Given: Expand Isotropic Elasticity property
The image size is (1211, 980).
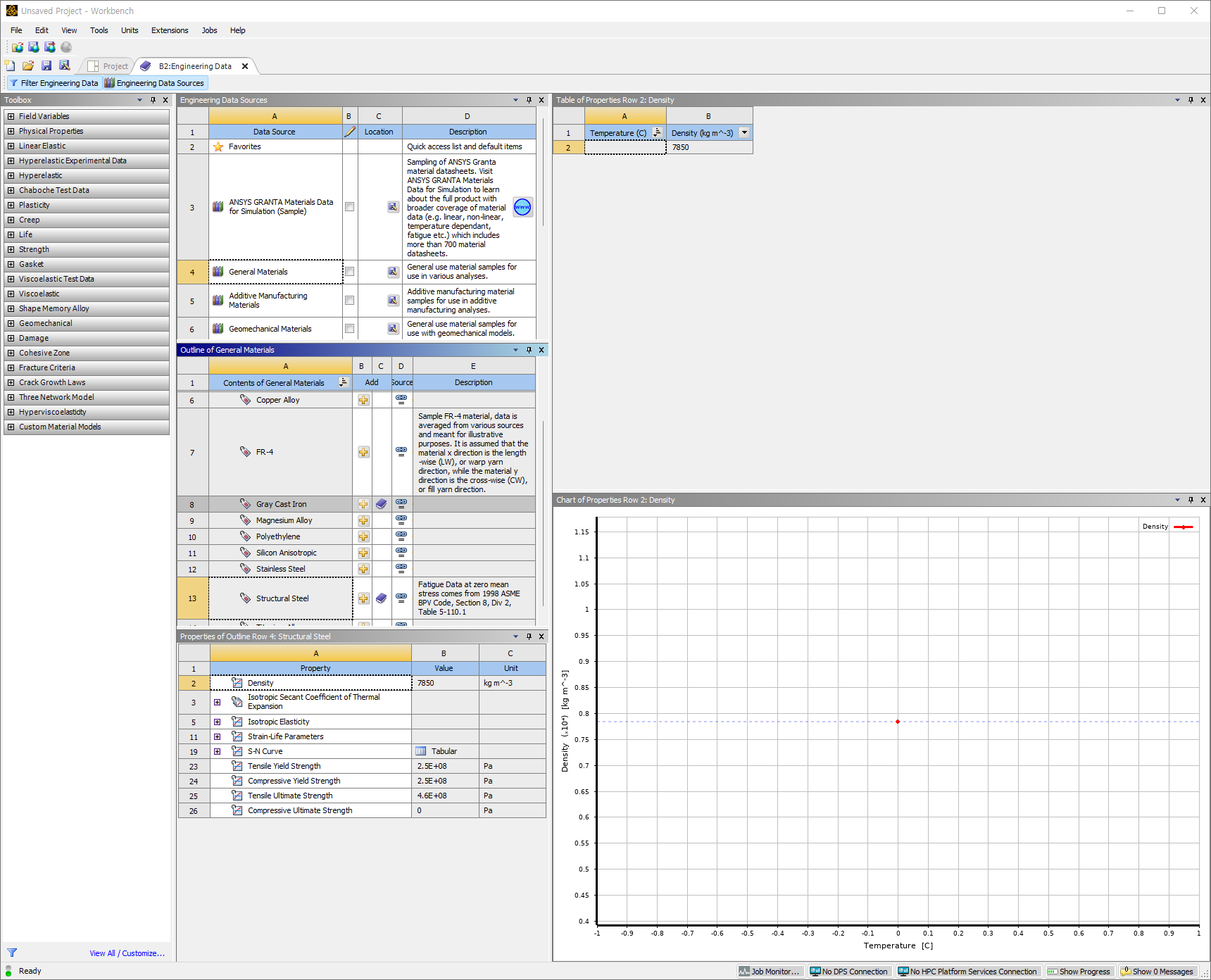Looking at the screenshot, I should coord(218,722).
